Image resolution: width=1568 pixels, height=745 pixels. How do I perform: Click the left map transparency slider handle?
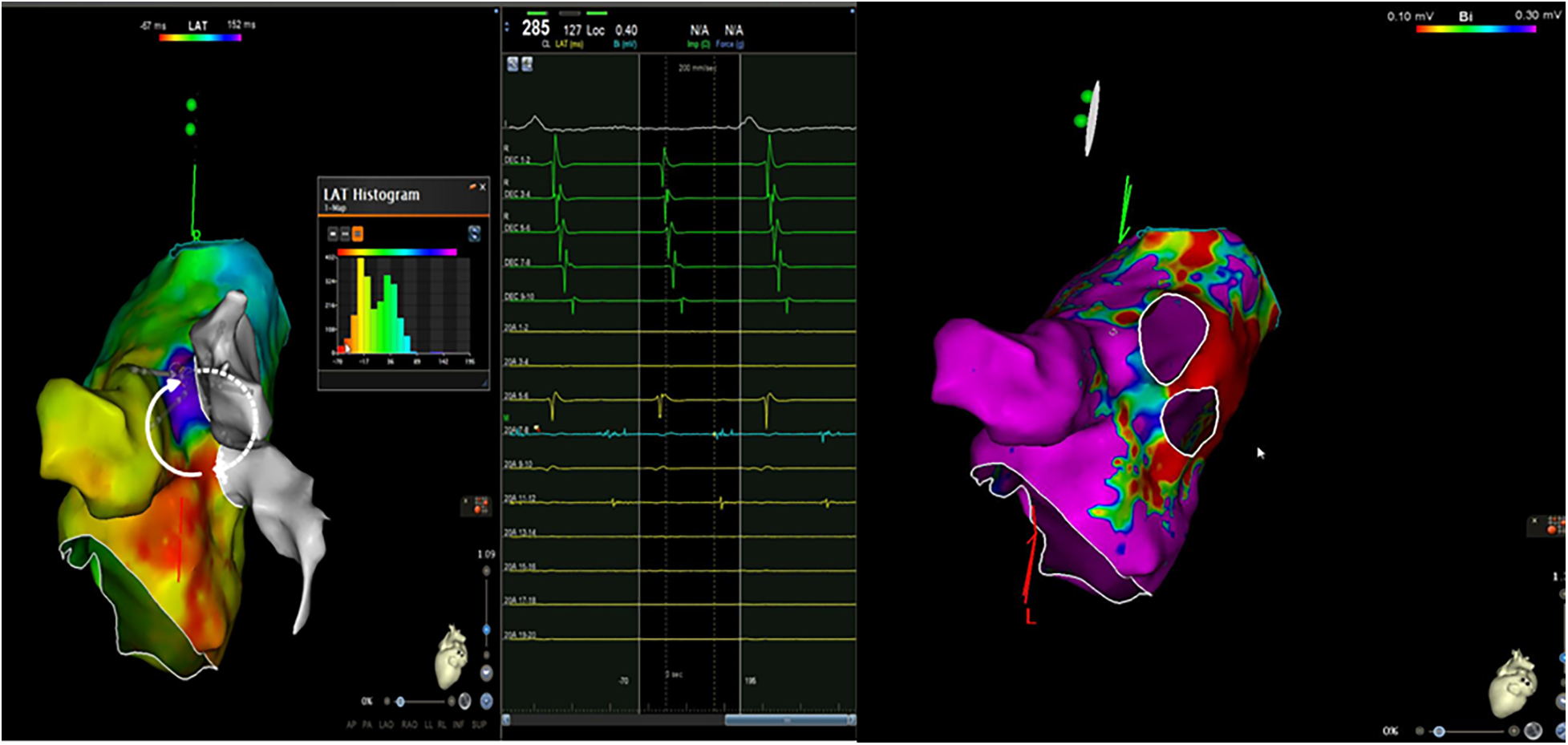(x=399, y=702)
